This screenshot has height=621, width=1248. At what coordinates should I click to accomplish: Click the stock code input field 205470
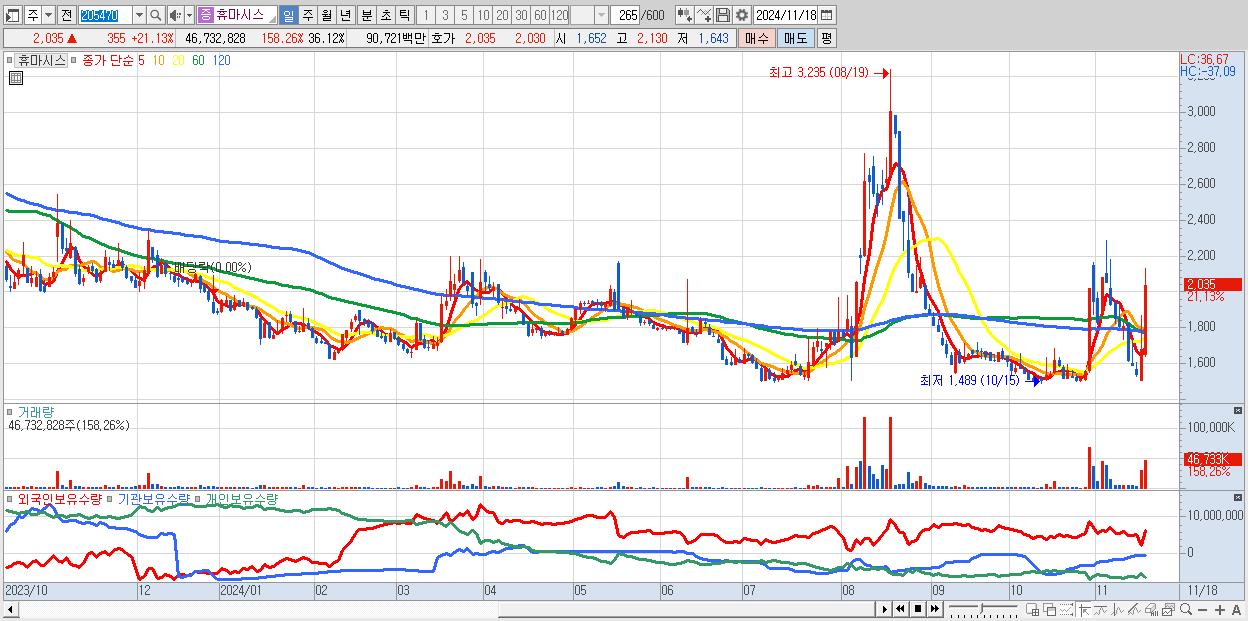pyautogui.click(x=104, y=15)
